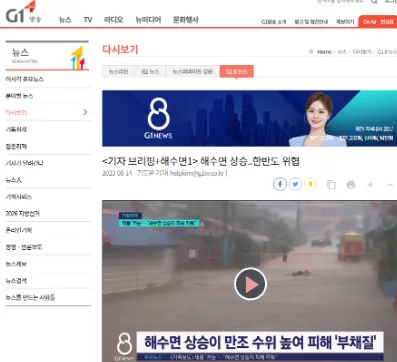The width and height of the screenshot is (397, 362).
Task: Select the 뉴스퍼레이드 강원 tab
Action: [193, 71]
